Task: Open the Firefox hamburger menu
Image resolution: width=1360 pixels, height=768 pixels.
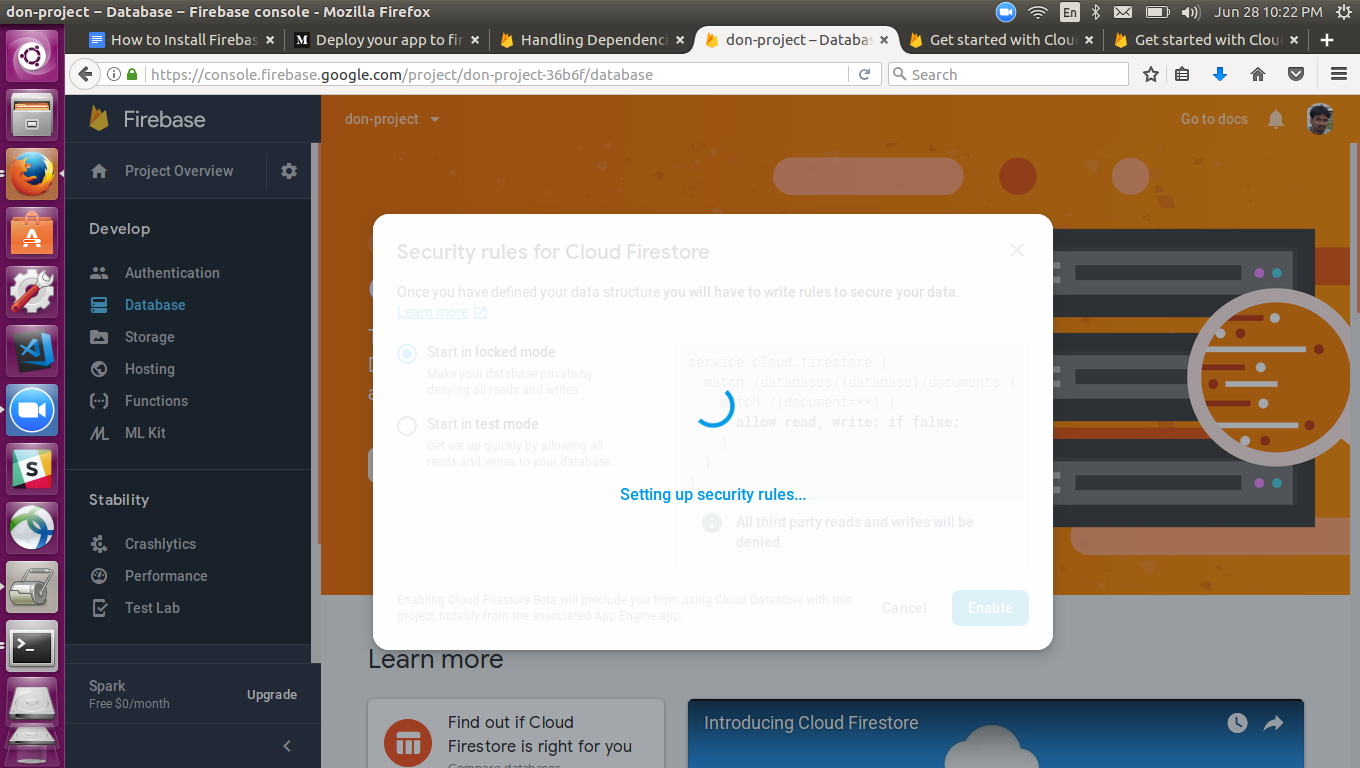Action: tap(1338, 74)
